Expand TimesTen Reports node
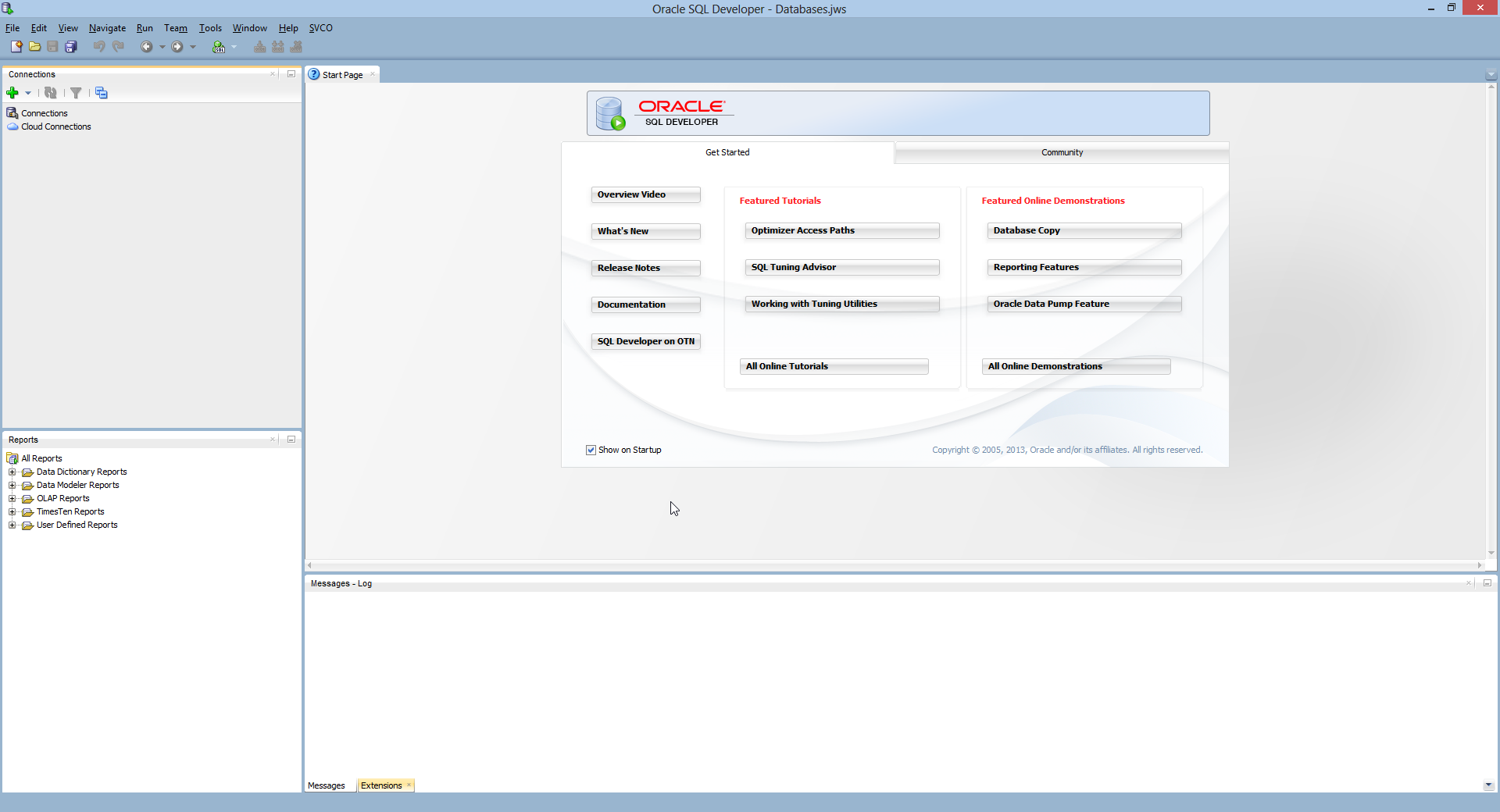 12,511
